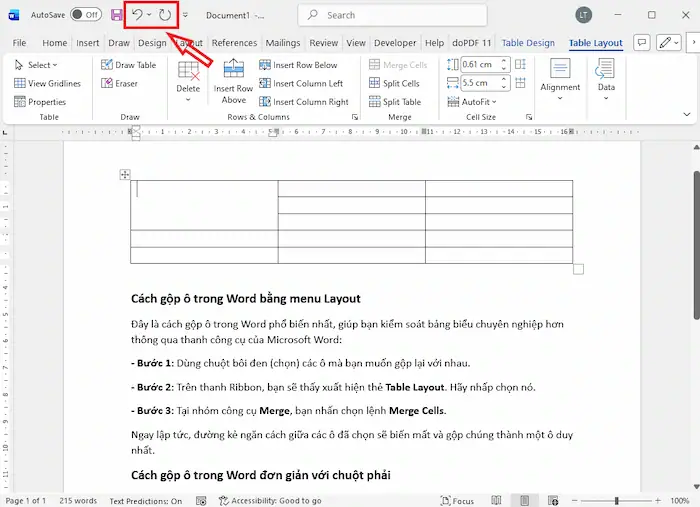Click the table resize handle at bottom-right

(x=578, y=269)
